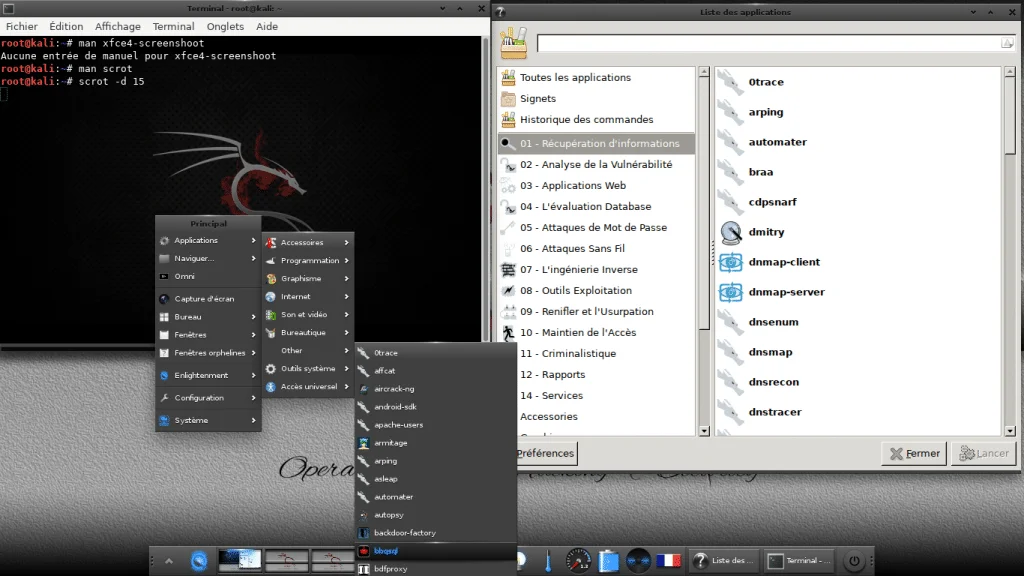The width and height of the screenshot is (1024, 576).
Task: Select 02 - Analyse de la Vulnérabilité category
Action: [597, 165]
